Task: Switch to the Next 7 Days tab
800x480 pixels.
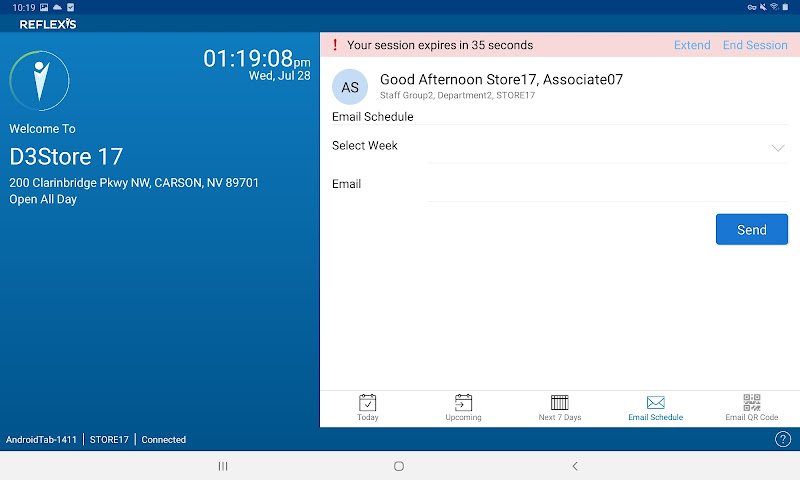Action: pyautogui.click(x=560, y=408)
